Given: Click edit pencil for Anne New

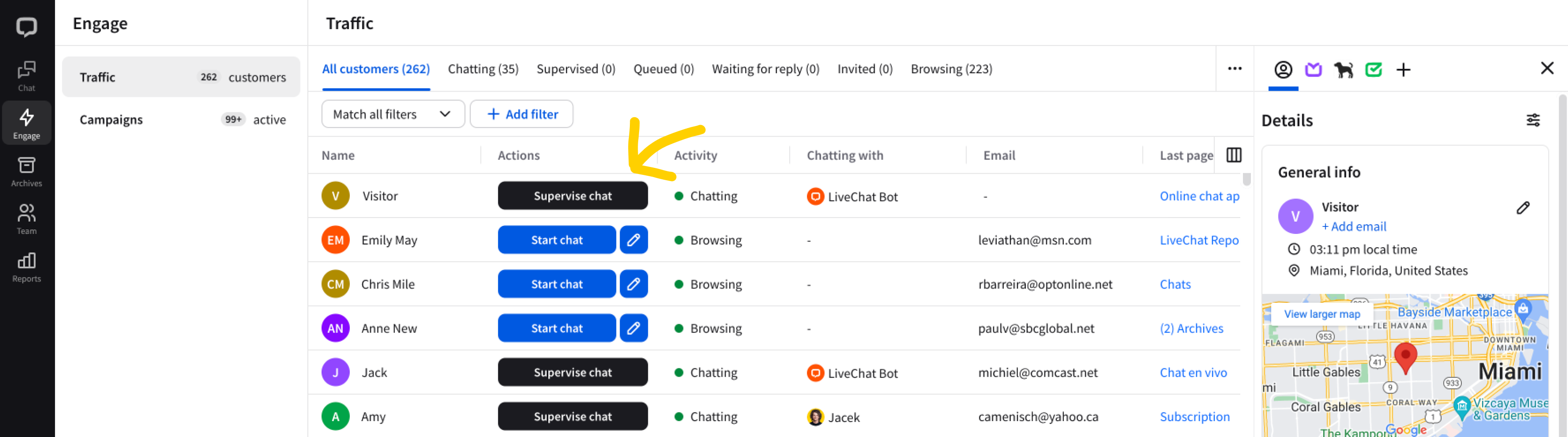Looking at the screenshot, I should pos(633,328).
